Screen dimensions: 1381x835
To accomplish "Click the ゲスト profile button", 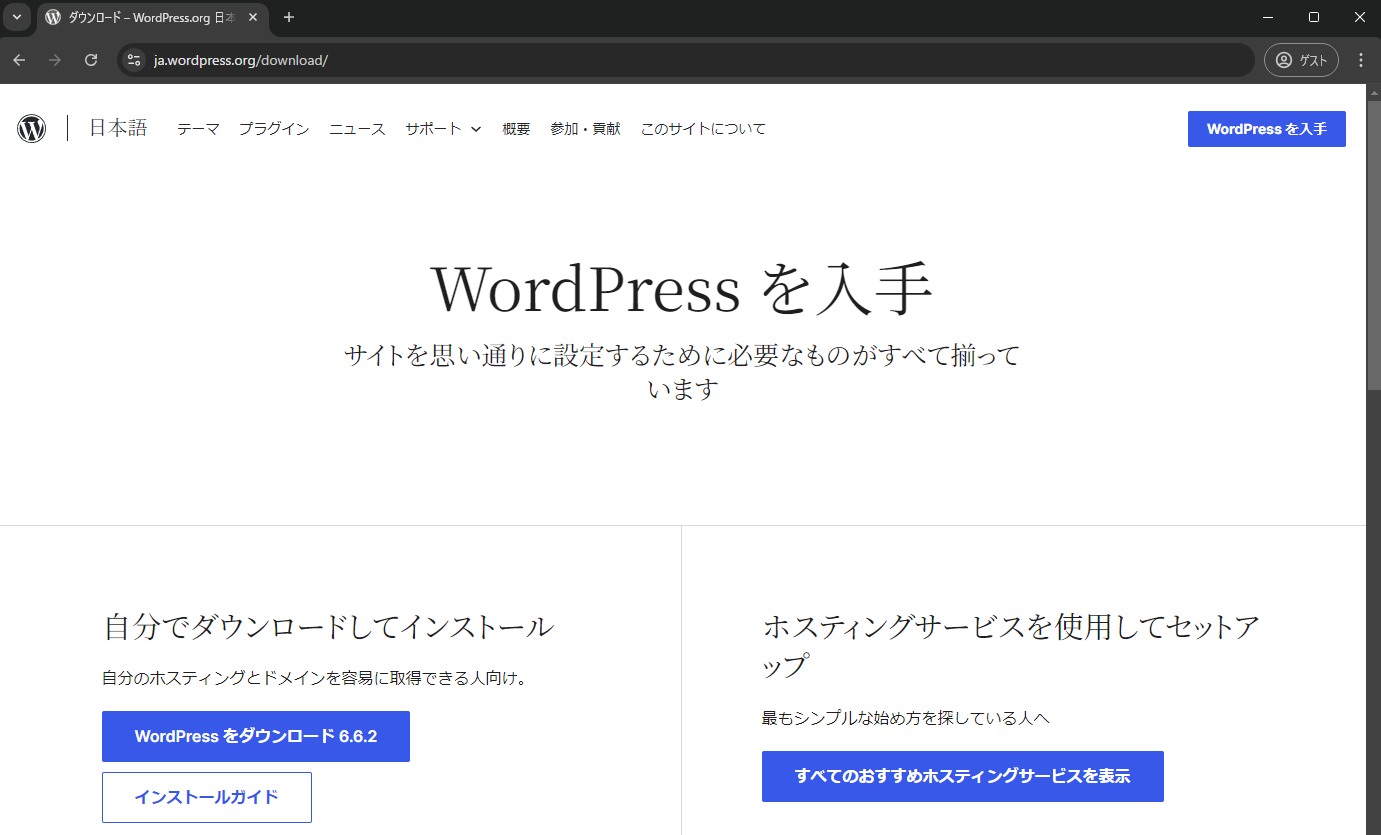I will (x=1301, y=60).
